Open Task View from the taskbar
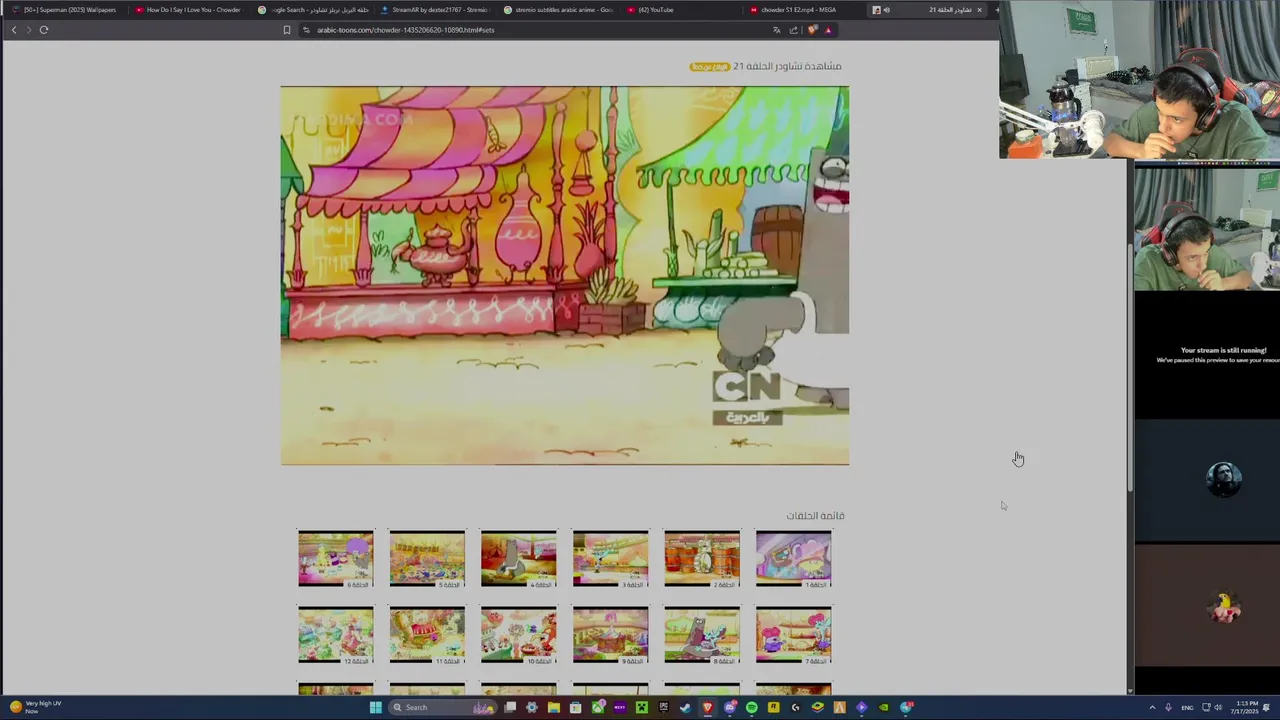This screenshot has width=1280, height=720. (x=510, y=707)
